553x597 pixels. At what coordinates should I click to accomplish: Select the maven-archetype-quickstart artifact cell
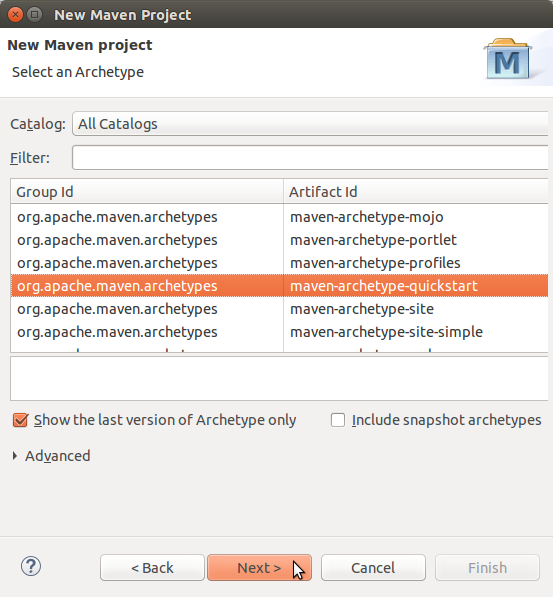pos(416,286)
